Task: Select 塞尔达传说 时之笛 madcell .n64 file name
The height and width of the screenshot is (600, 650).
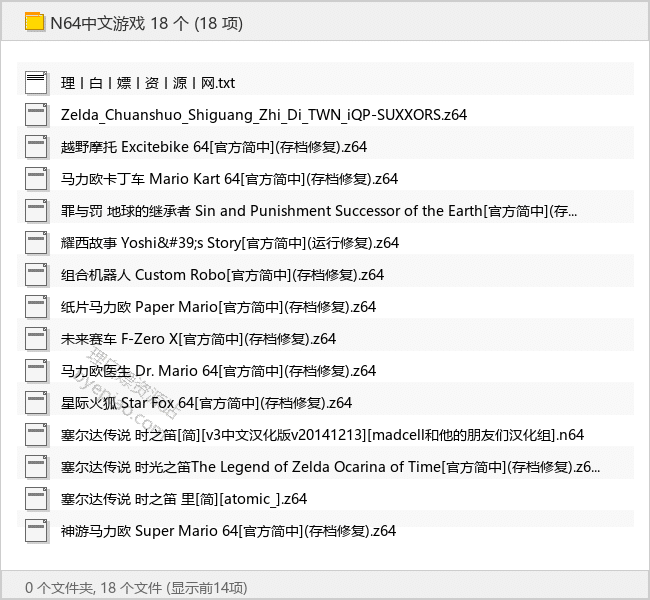Action: click(323, 435)
